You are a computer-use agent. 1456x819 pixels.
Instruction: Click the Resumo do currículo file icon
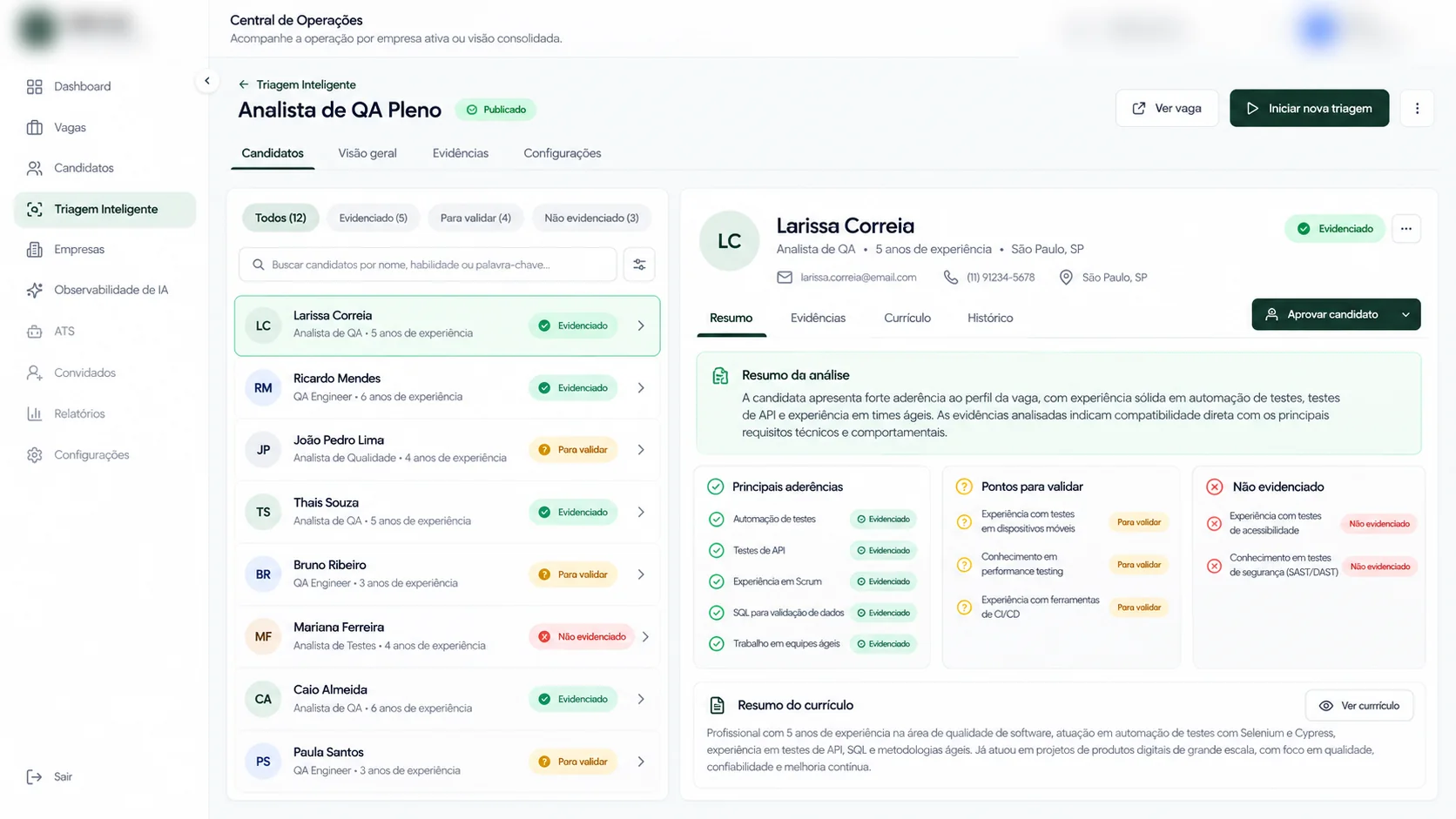click(x=717, y=705)
